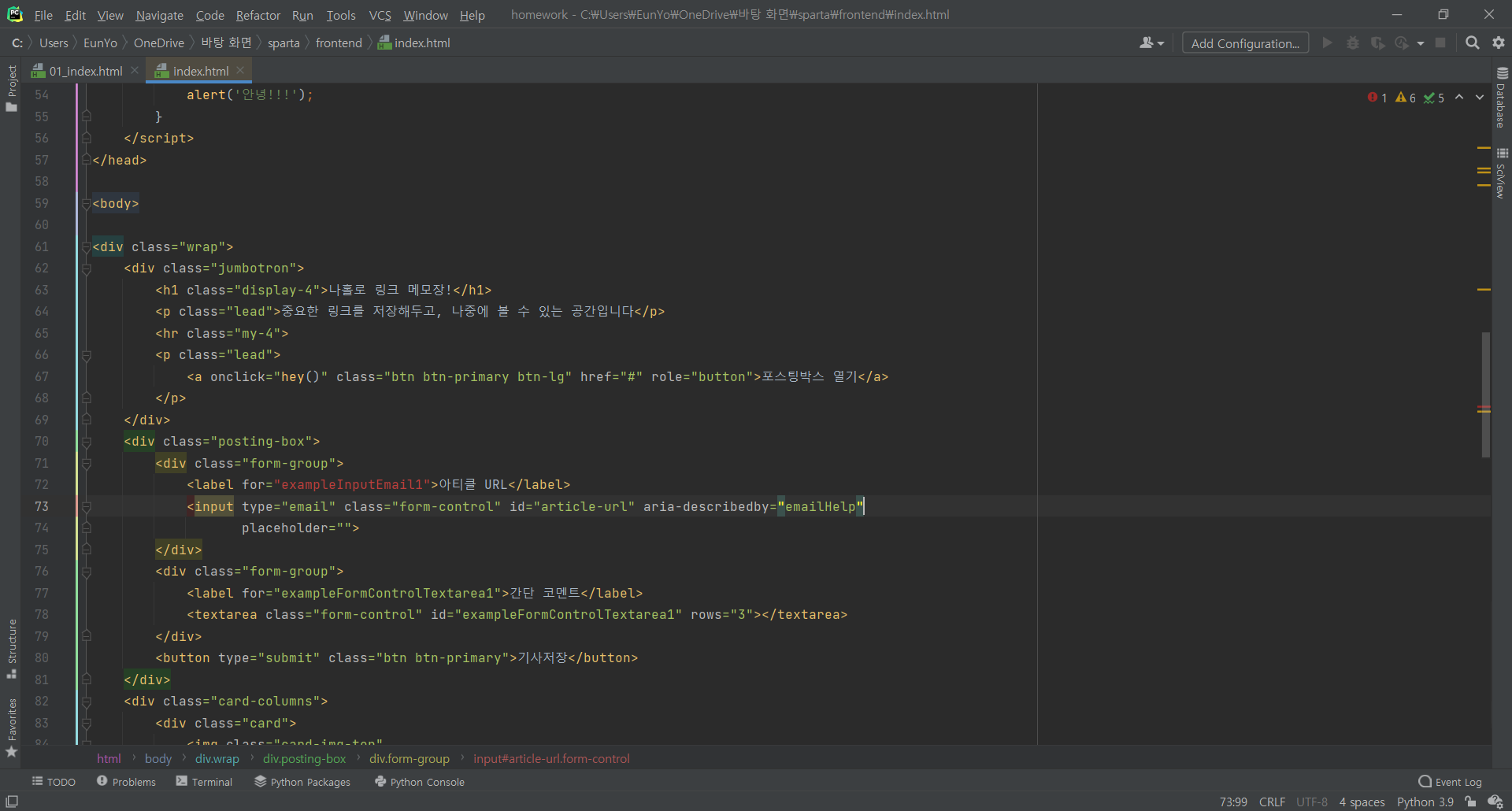Image resolution: width=1512 pixels, height=811 pixels.
Task: Close the index.html editor tab
Action: pos(240,71)
